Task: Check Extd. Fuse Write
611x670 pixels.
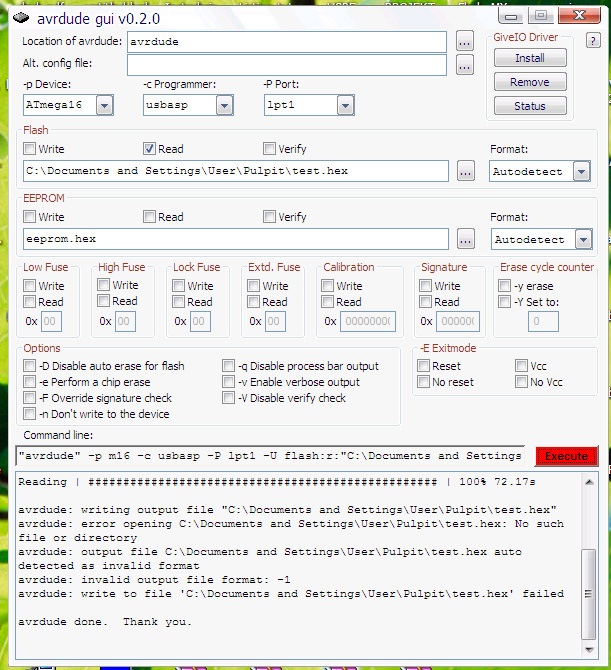Action: tap(253, 285)
